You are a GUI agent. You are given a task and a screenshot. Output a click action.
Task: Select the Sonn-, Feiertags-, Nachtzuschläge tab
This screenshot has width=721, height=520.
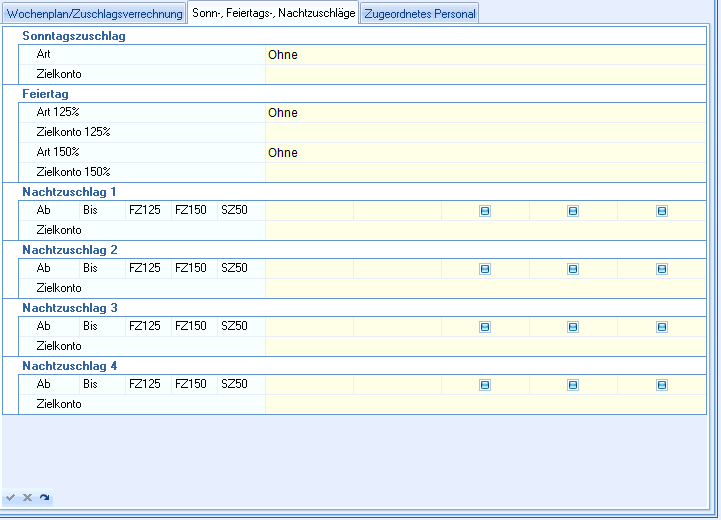coord(273,14)
